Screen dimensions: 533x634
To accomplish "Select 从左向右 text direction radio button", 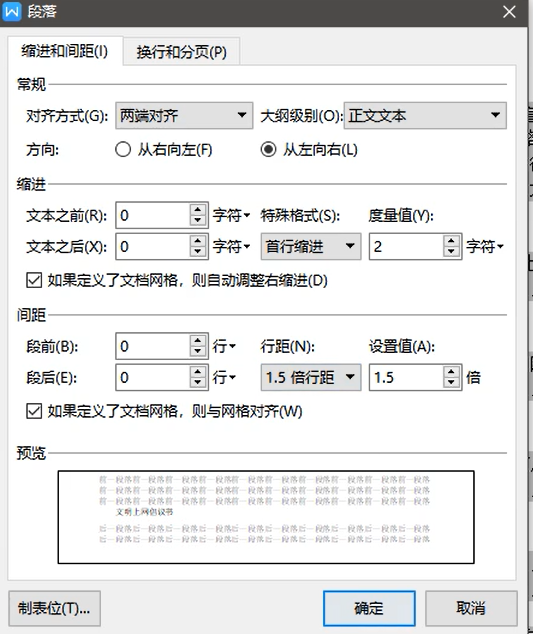I will point(268,150).
